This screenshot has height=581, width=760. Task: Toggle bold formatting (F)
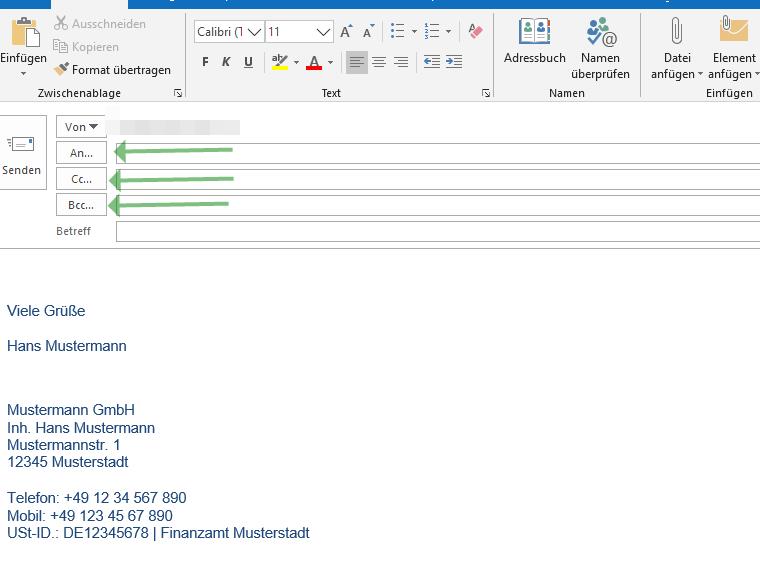205,62
